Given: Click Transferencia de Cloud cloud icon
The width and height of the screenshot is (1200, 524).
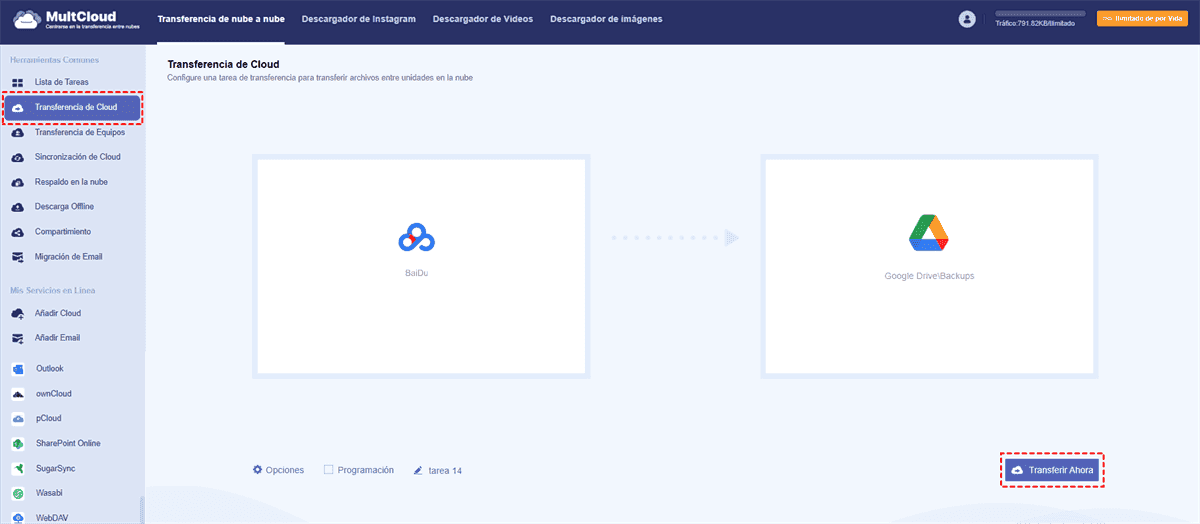Looking at the screenshot, I should pos(18,107).
